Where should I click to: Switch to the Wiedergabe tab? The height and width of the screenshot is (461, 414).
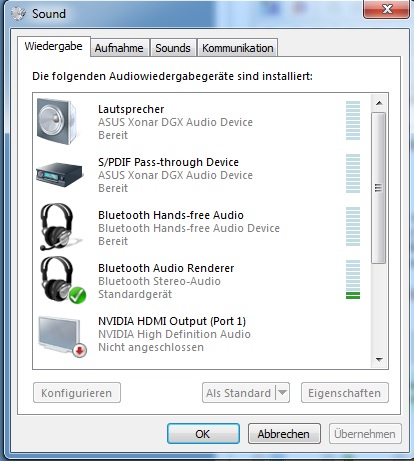click(53, 46)
